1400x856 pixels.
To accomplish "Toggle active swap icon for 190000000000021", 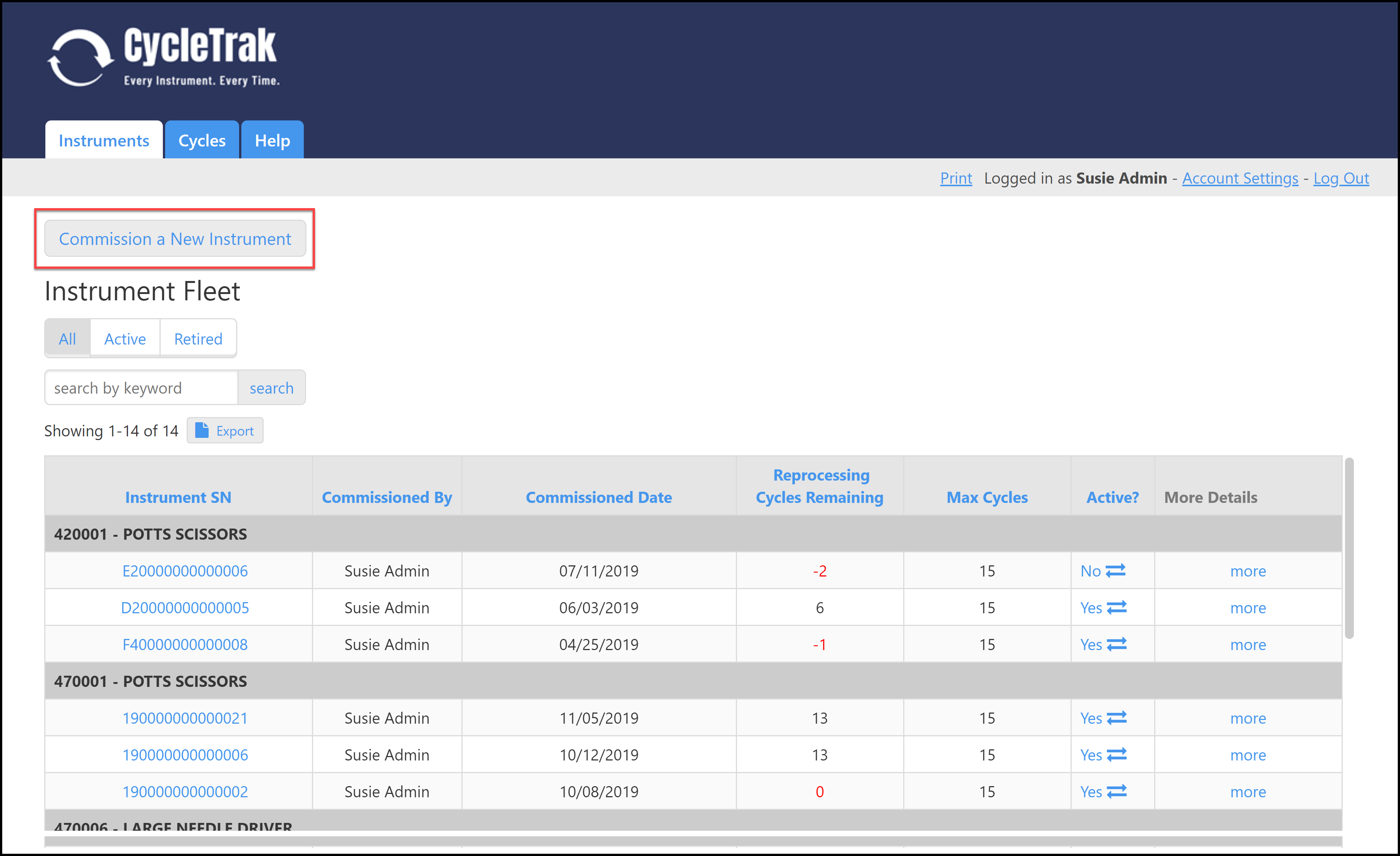I will pyautogui.click(x=1117, y=718).
